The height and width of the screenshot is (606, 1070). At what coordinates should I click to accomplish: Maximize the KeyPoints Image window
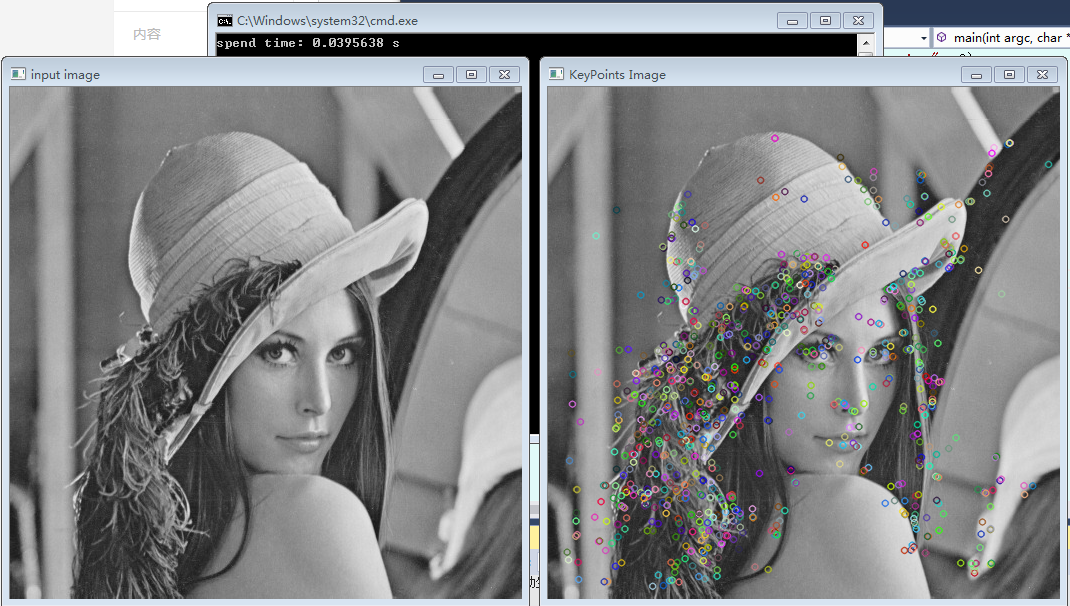tap(1009, 74)
